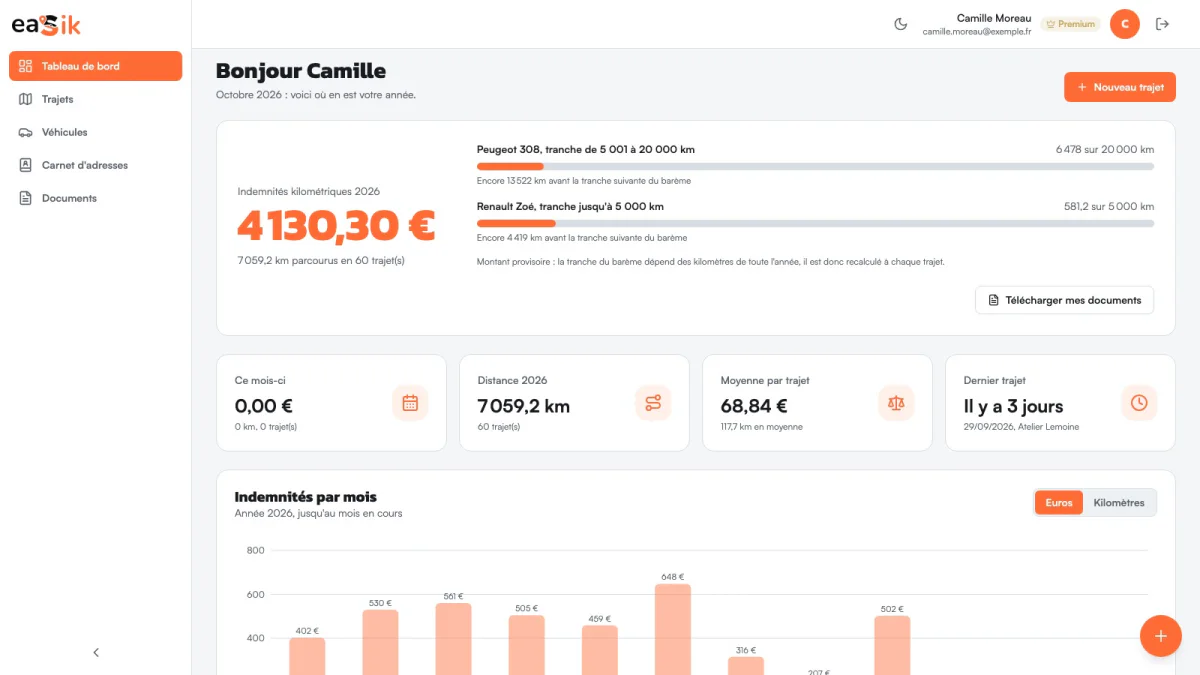This screenshot has width=1200, height=675.
Task: Click the calendar icon in Ce mois-ci card
Action: (410, 403)
